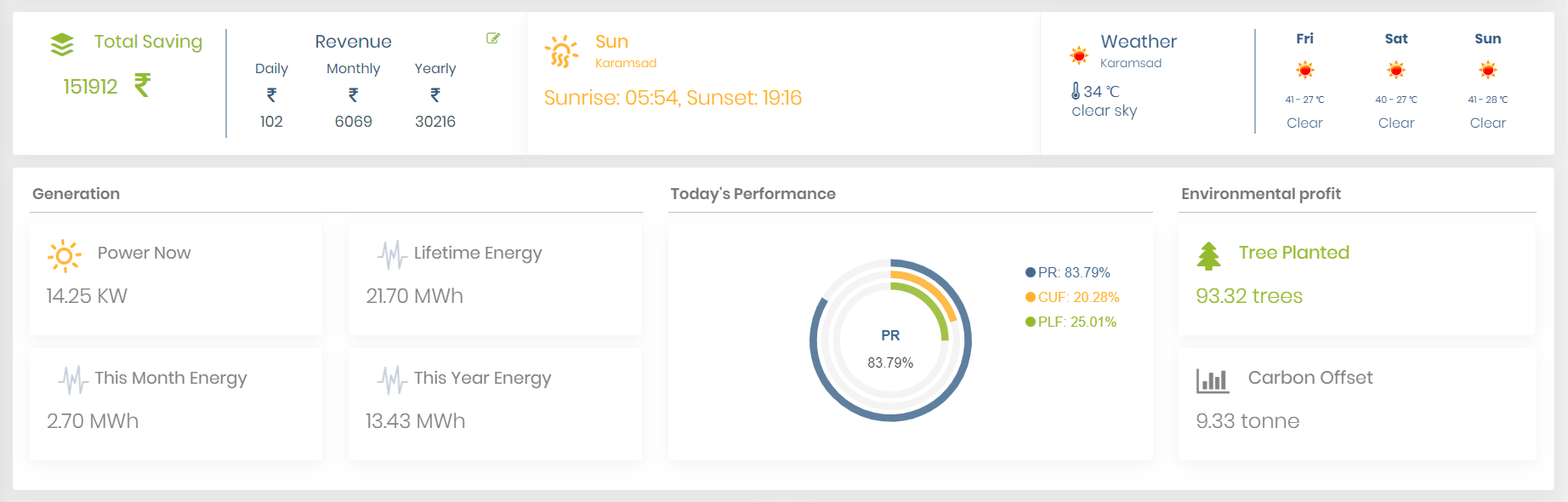Click the Tree Planted tree icon
The width and height of the screenshot is (1568, 502).
tap(1208, 255)
